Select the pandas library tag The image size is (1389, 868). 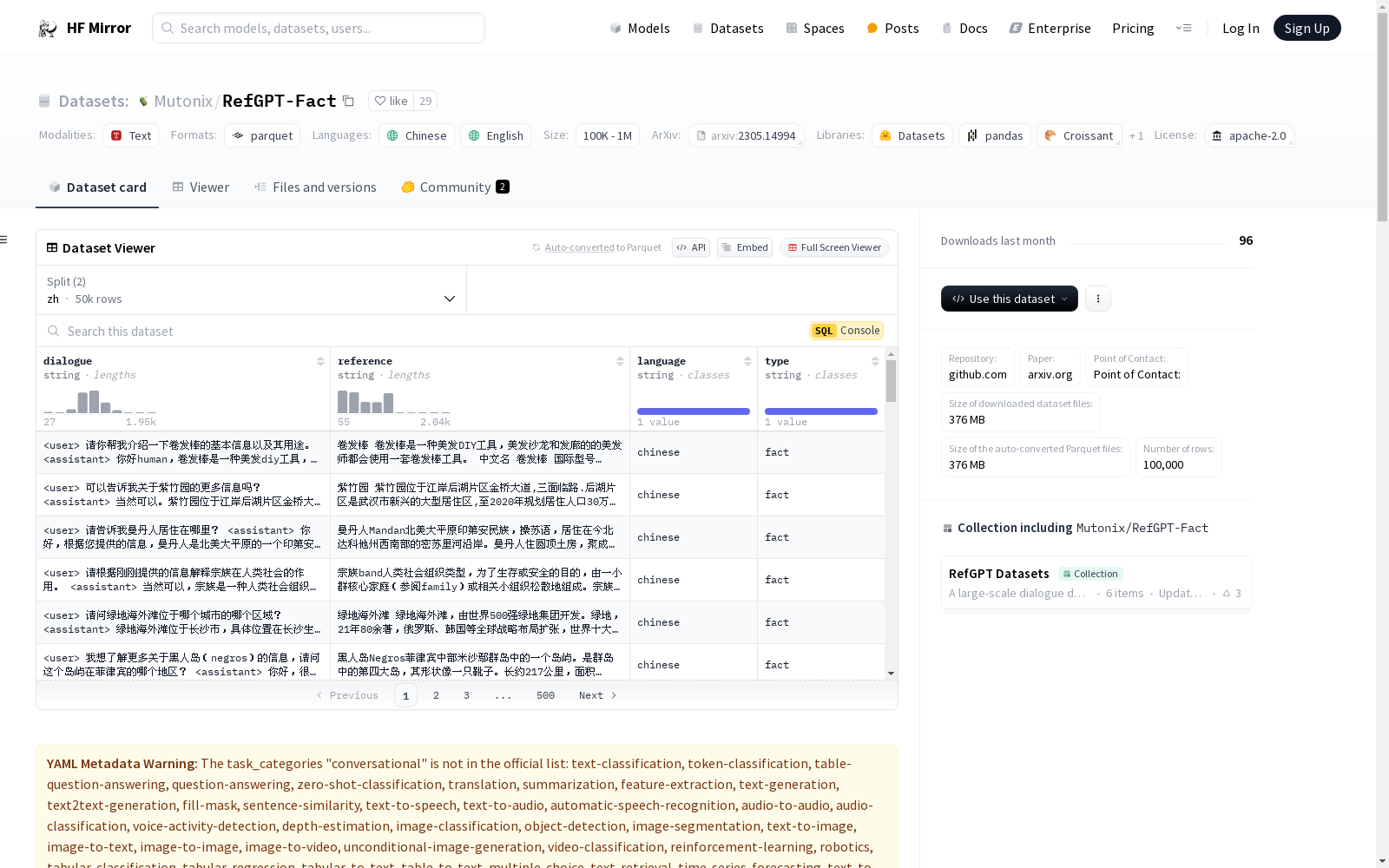(995, 135)
